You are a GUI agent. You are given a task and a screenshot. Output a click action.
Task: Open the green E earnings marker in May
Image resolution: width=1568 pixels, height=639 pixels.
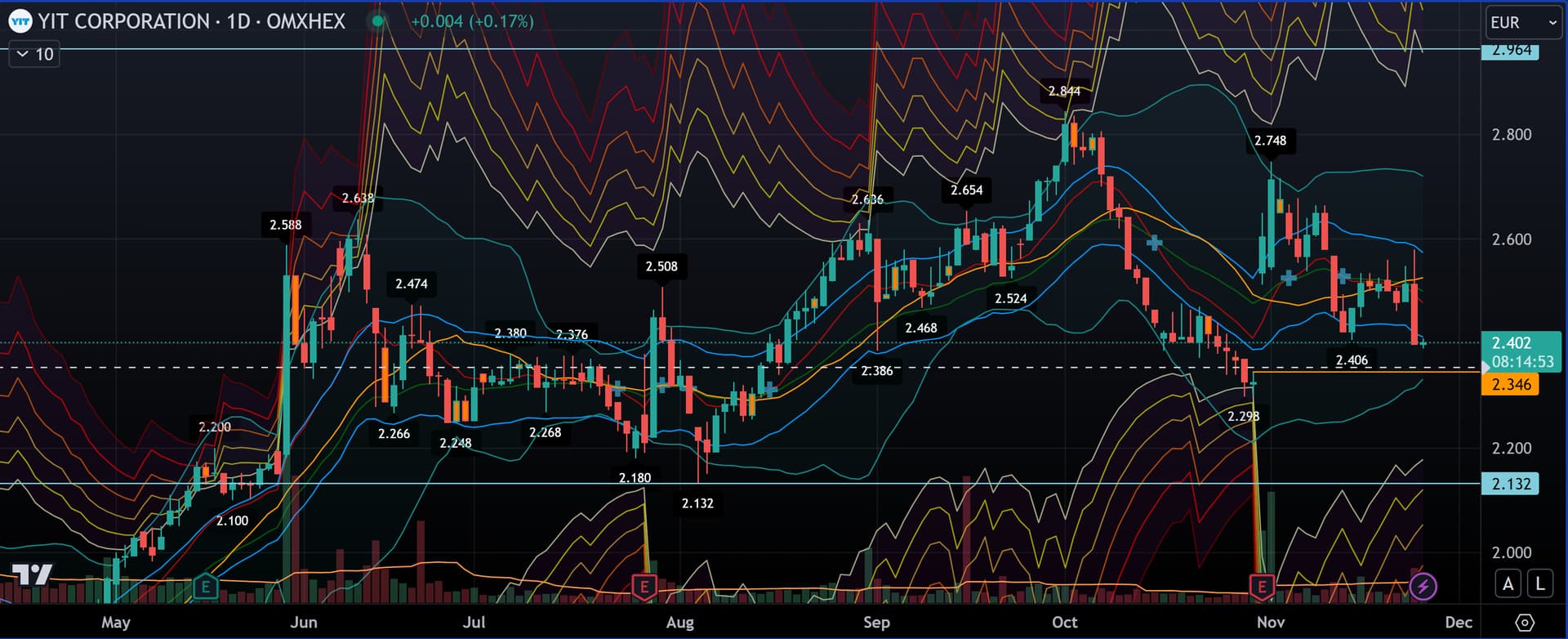[x=205, y=586]
